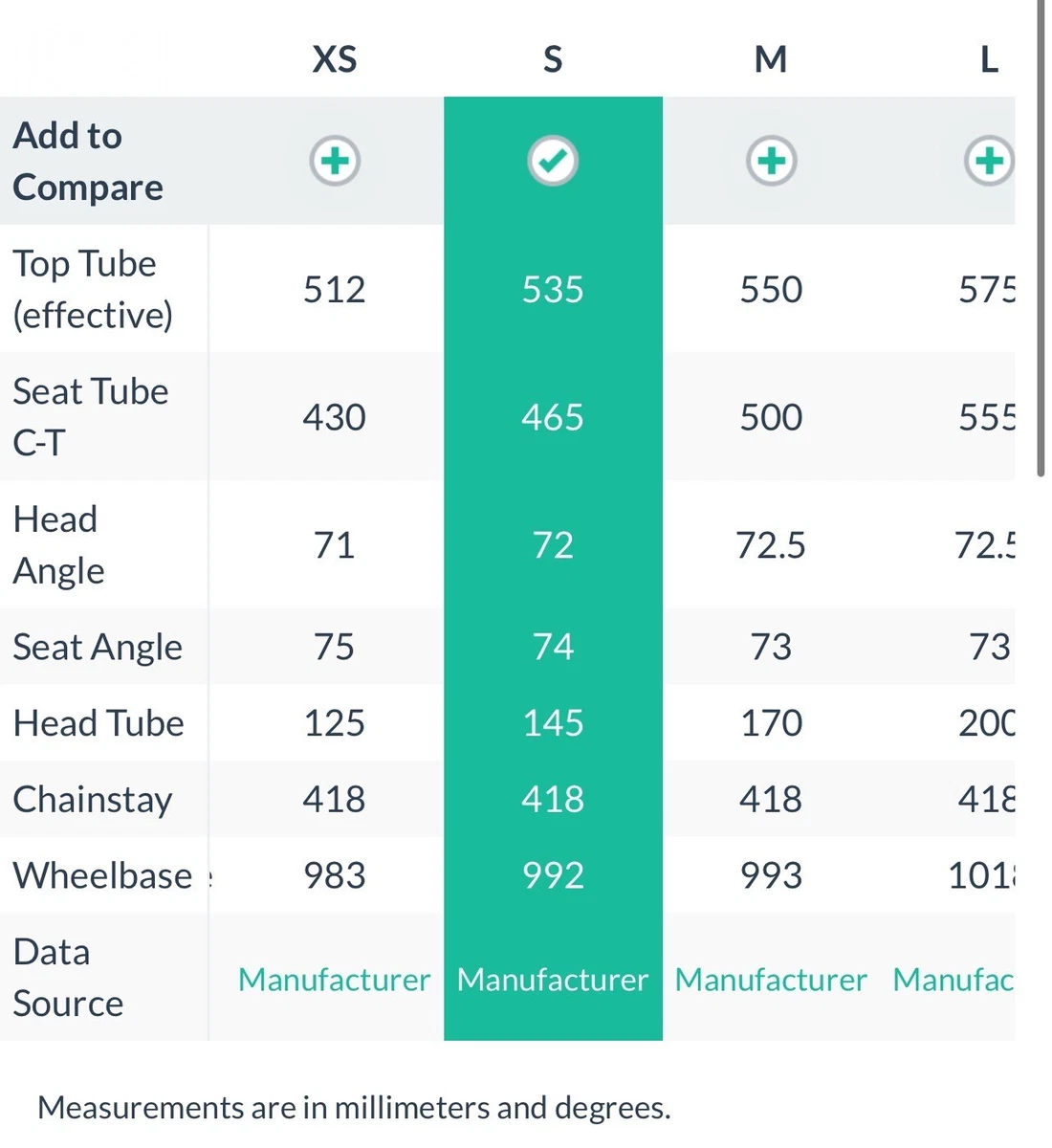1052x1148 pixels.
Task: Open Manufacturer link for M size
Action: click(771, 980)
